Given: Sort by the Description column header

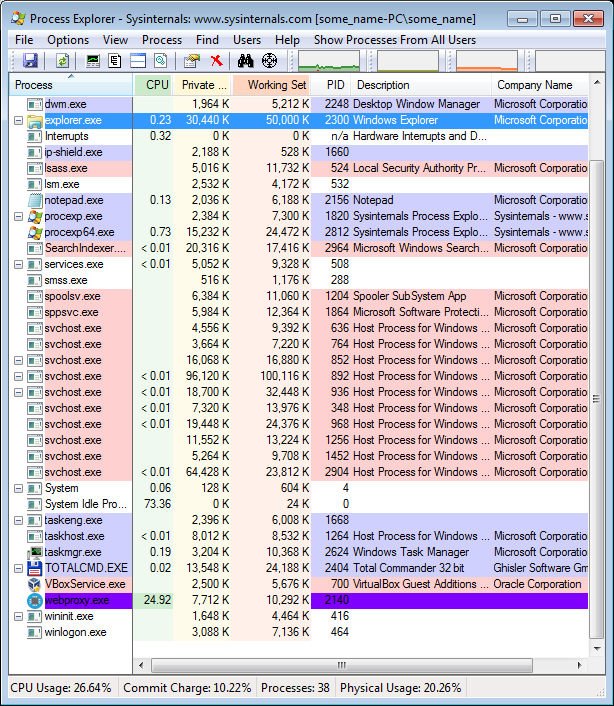Looking at the screenshot, I should click(422, 85).
